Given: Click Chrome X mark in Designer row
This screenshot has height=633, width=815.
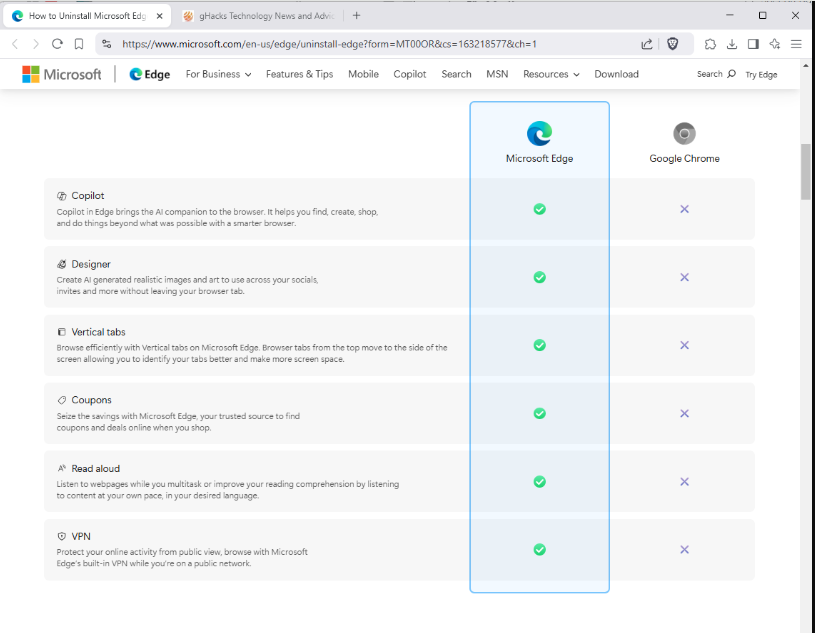Looking at the screenshot, I should point(684,277).
